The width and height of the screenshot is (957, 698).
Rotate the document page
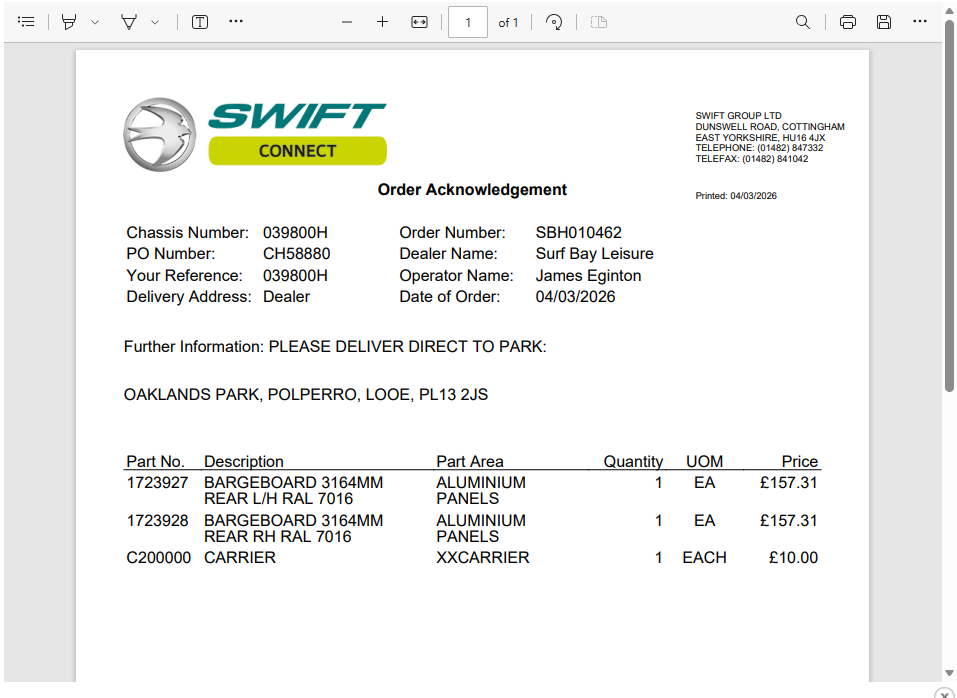tap(554, 22)
